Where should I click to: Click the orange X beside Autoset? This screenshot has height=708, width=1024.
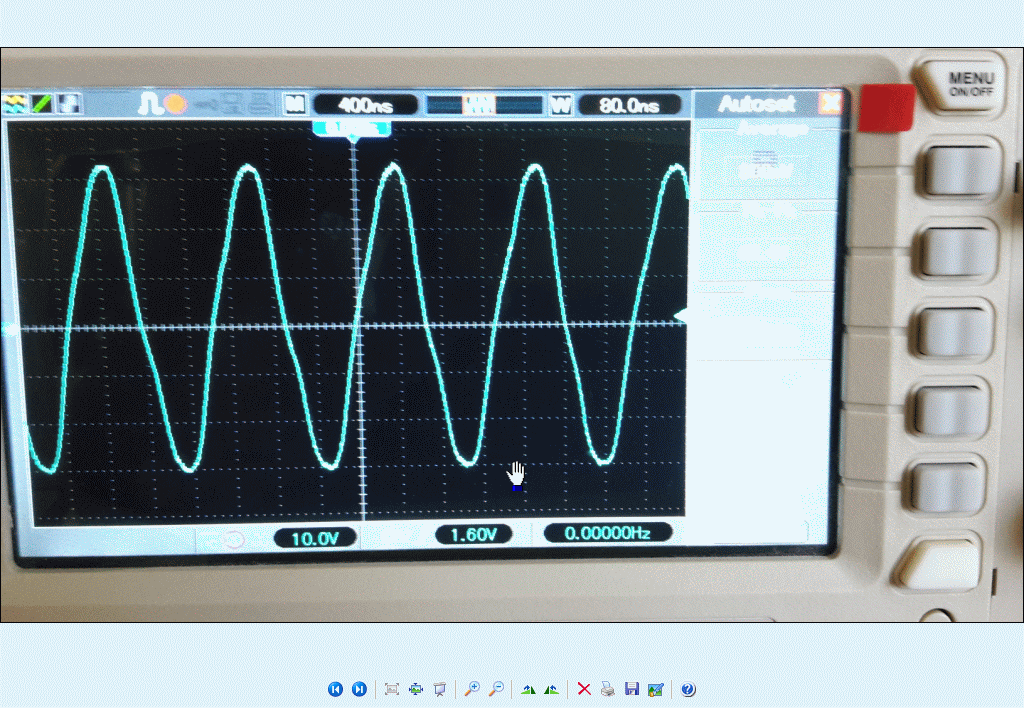tap(829, 103)
